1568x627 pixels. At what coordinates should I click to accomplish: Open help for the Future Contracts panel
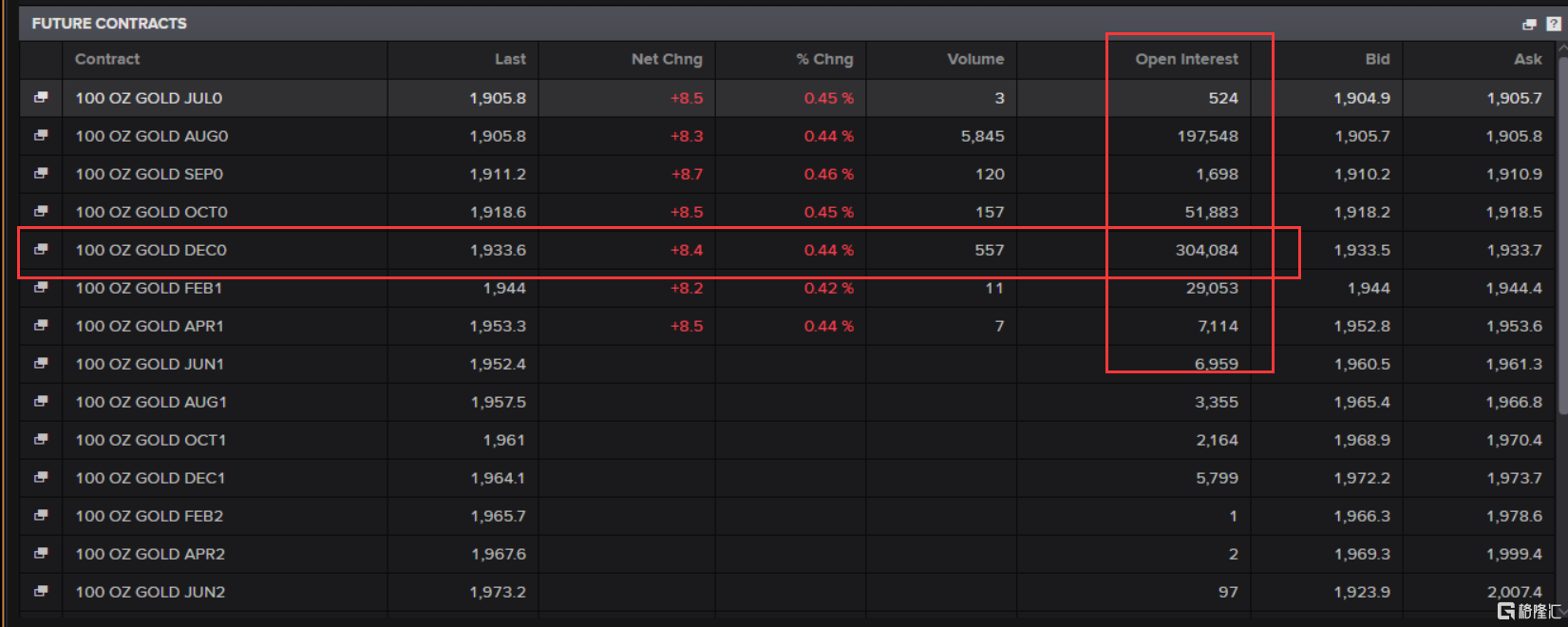tap(1553, 24)
